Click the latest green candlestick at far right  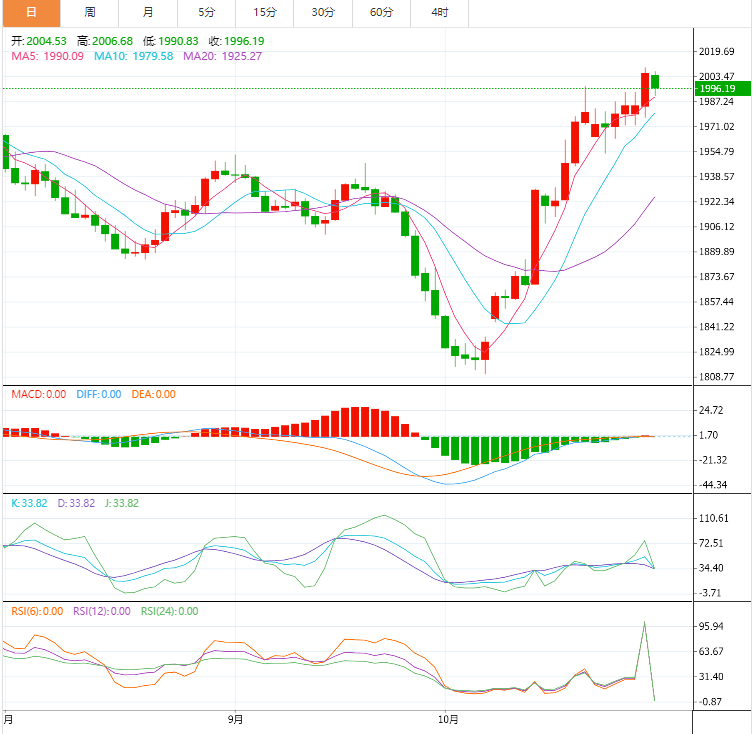tap(656, 83)
